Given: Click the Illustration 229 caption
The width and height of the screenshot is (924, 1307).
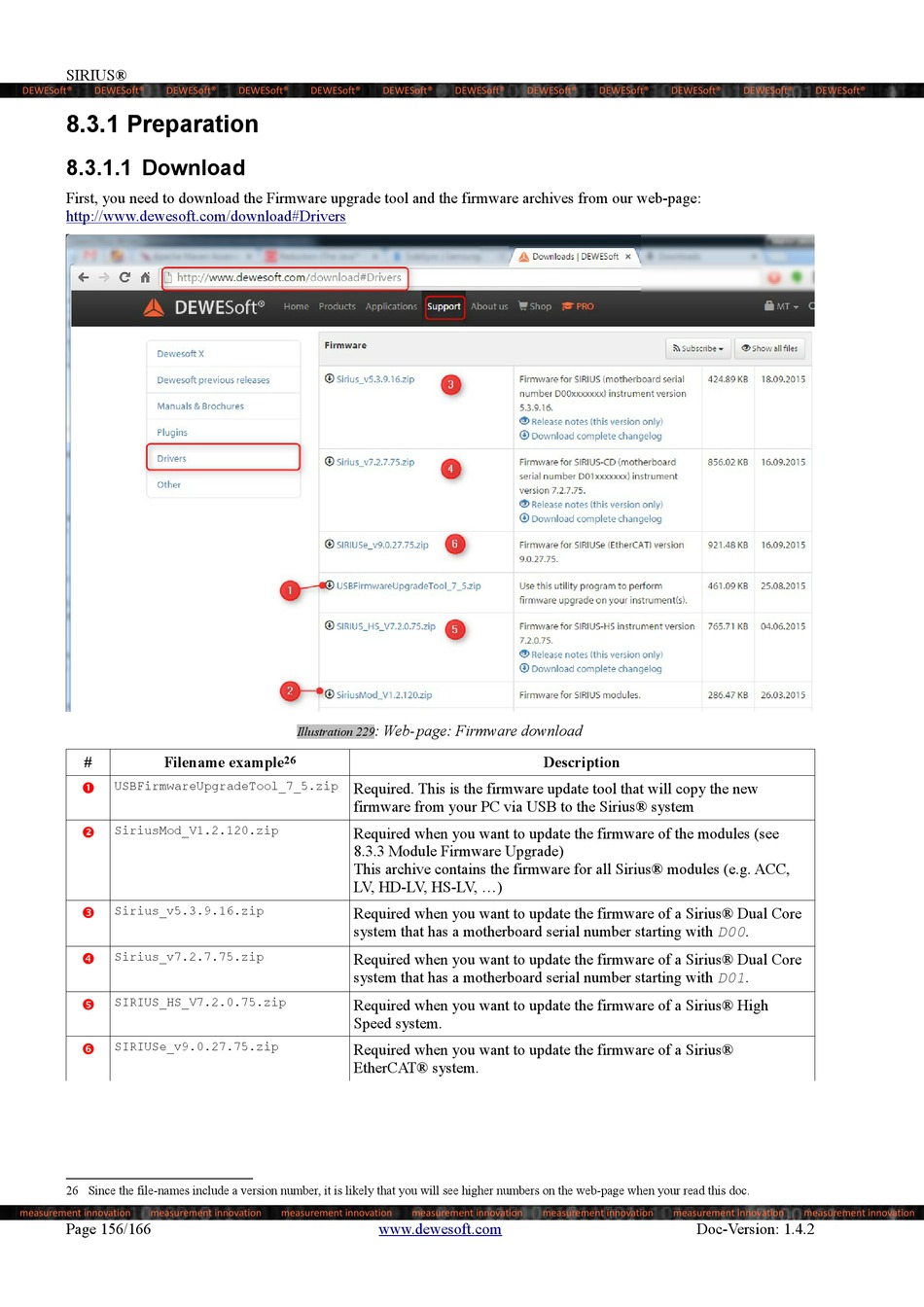Looking at the screenshot, I should (x=440, y=731).
